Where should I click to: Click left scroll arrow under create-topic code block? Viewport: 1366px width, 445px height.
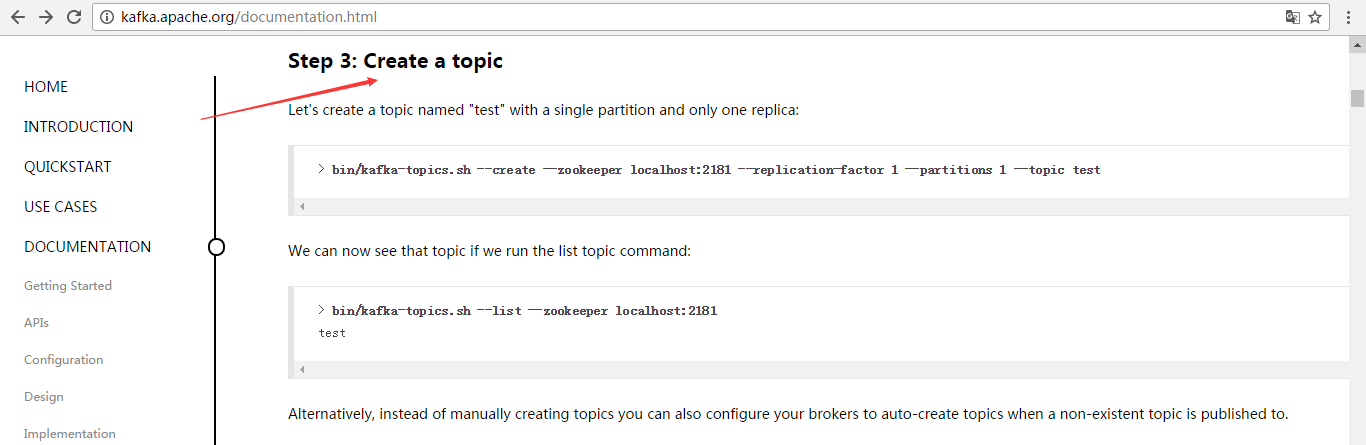(302, 206)
